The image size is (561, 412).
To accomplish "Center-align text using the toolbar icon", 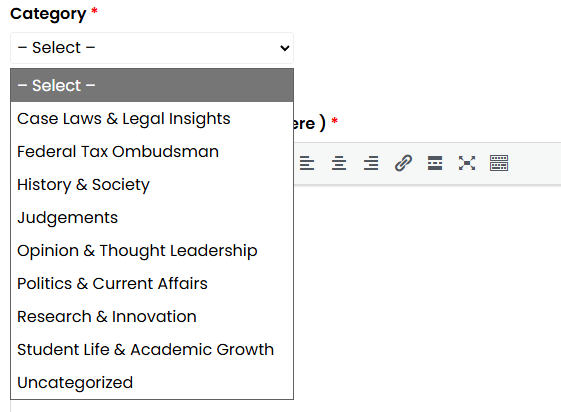I will 339,163.
